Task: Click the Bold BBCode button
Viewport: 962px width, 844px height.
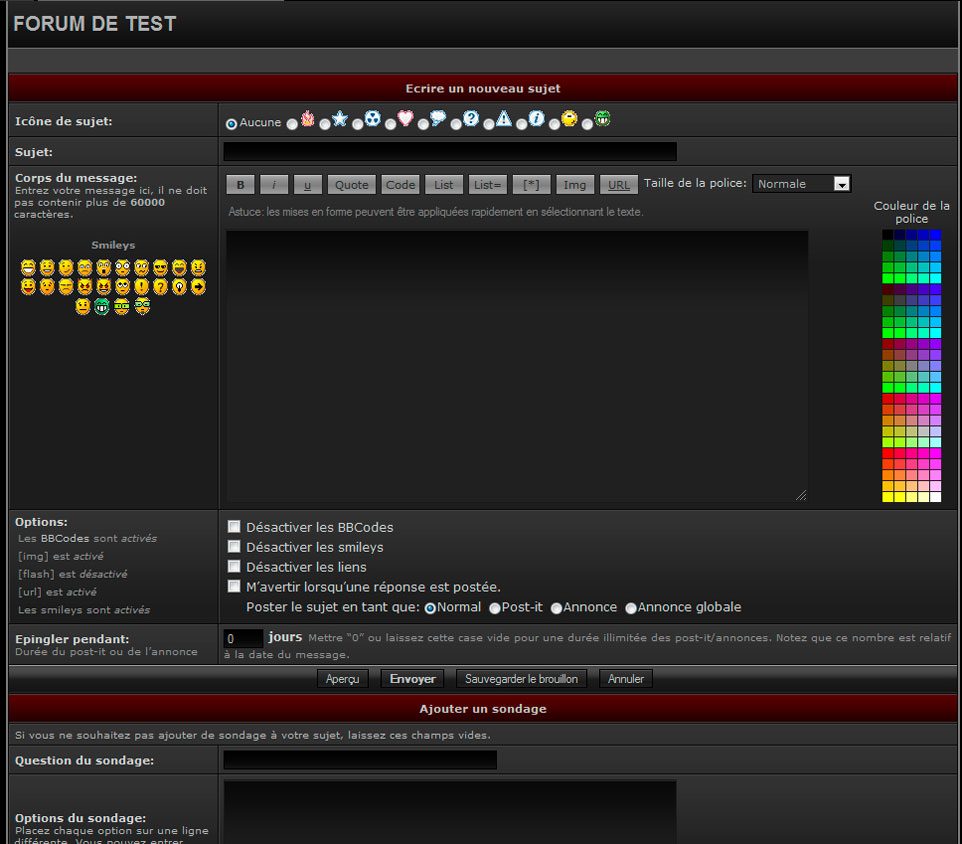Action: (240, 185)
